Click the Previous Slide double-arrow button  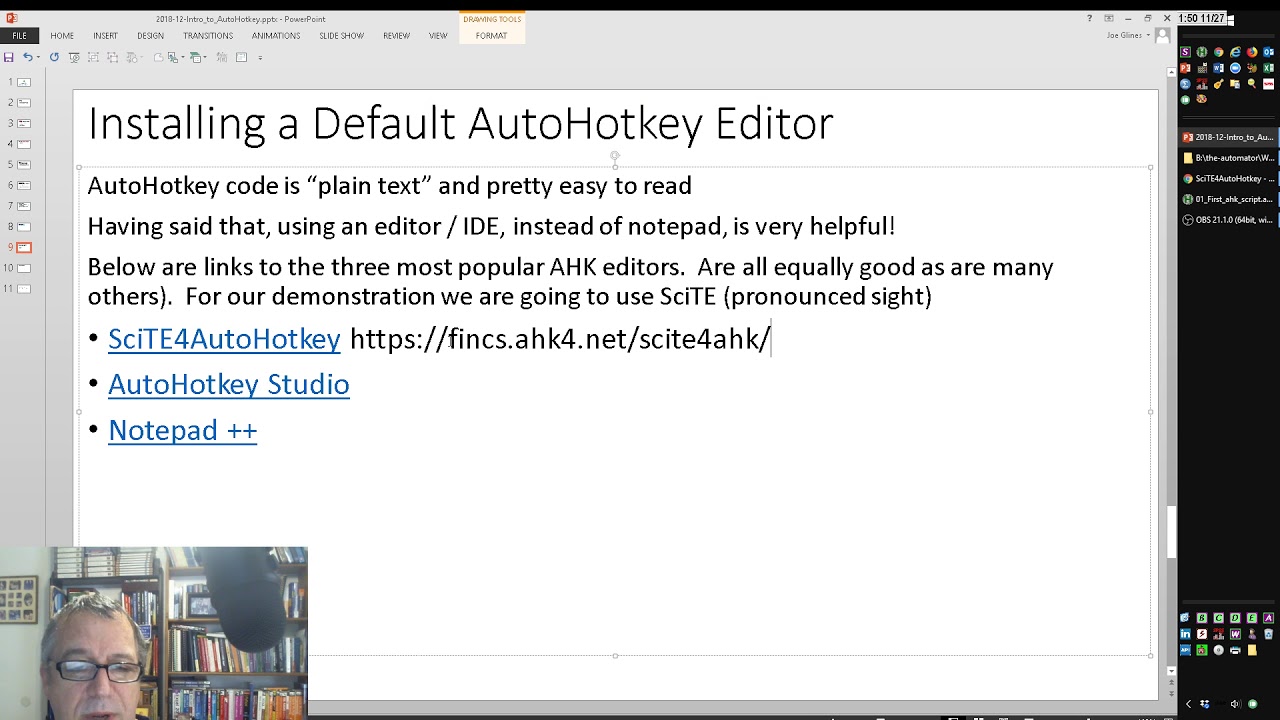pyautogui.click(x=1171, y=682)
